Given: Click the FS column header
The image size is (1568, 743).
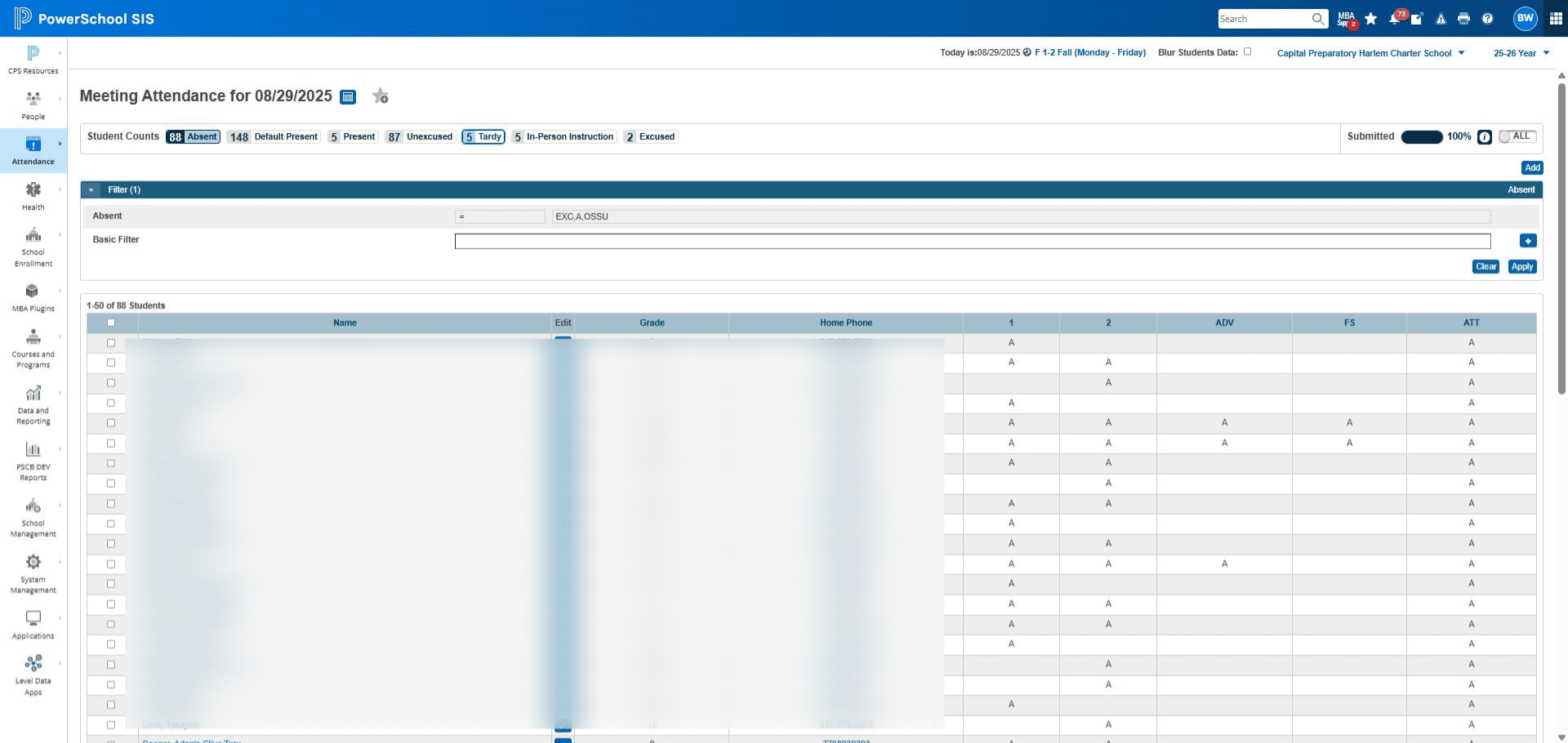Looking at the screenshot, I should 1349,323.
